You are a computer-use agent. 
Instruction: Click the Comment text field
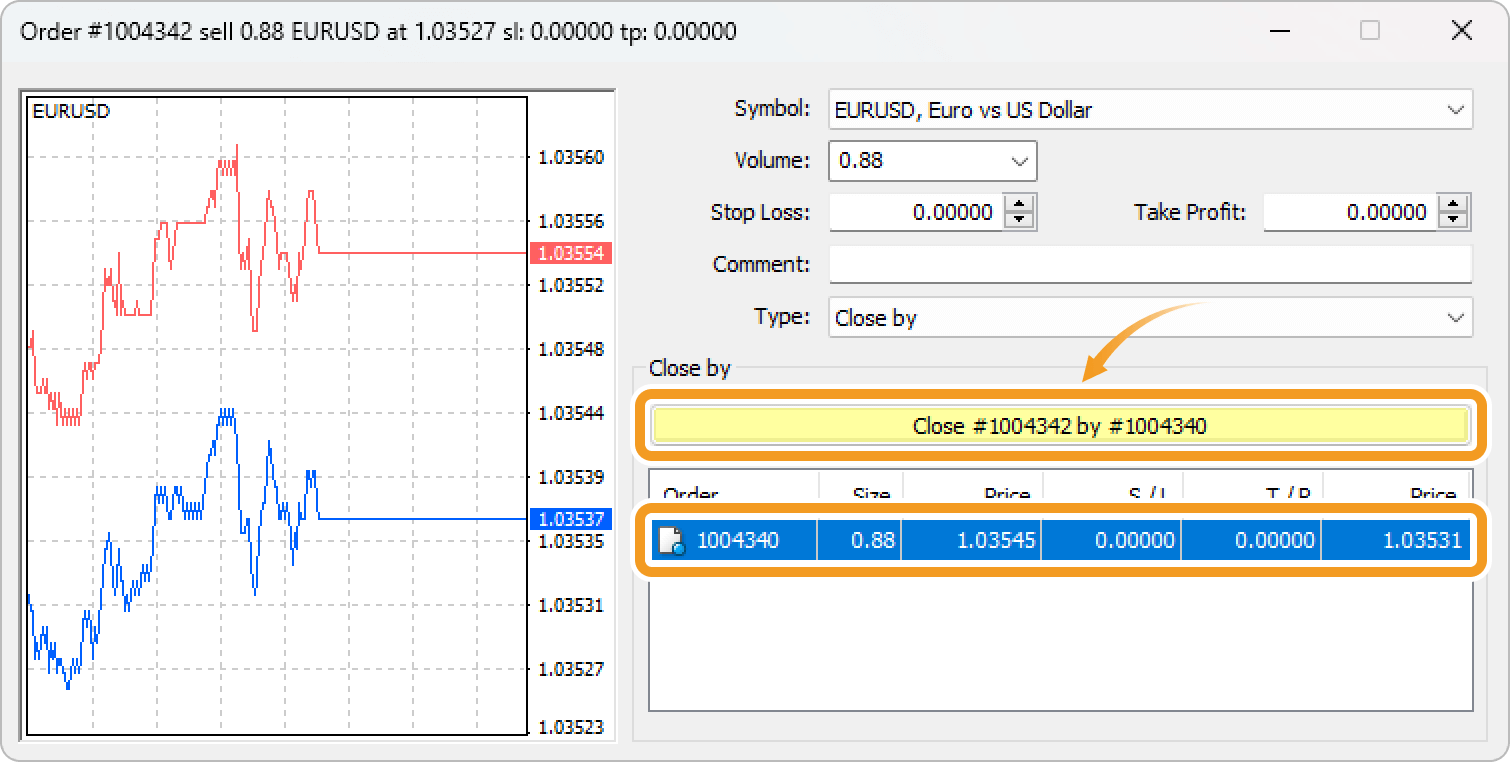(1150, 265)
